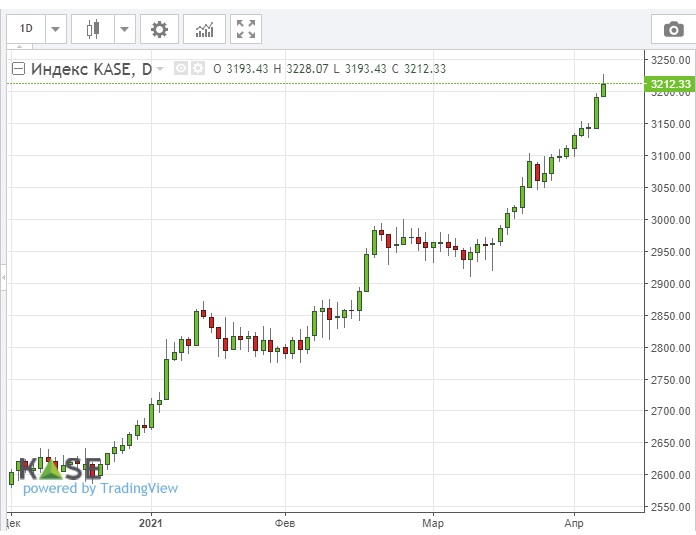Click the 2600.00 price axis label

click(670, 475)
